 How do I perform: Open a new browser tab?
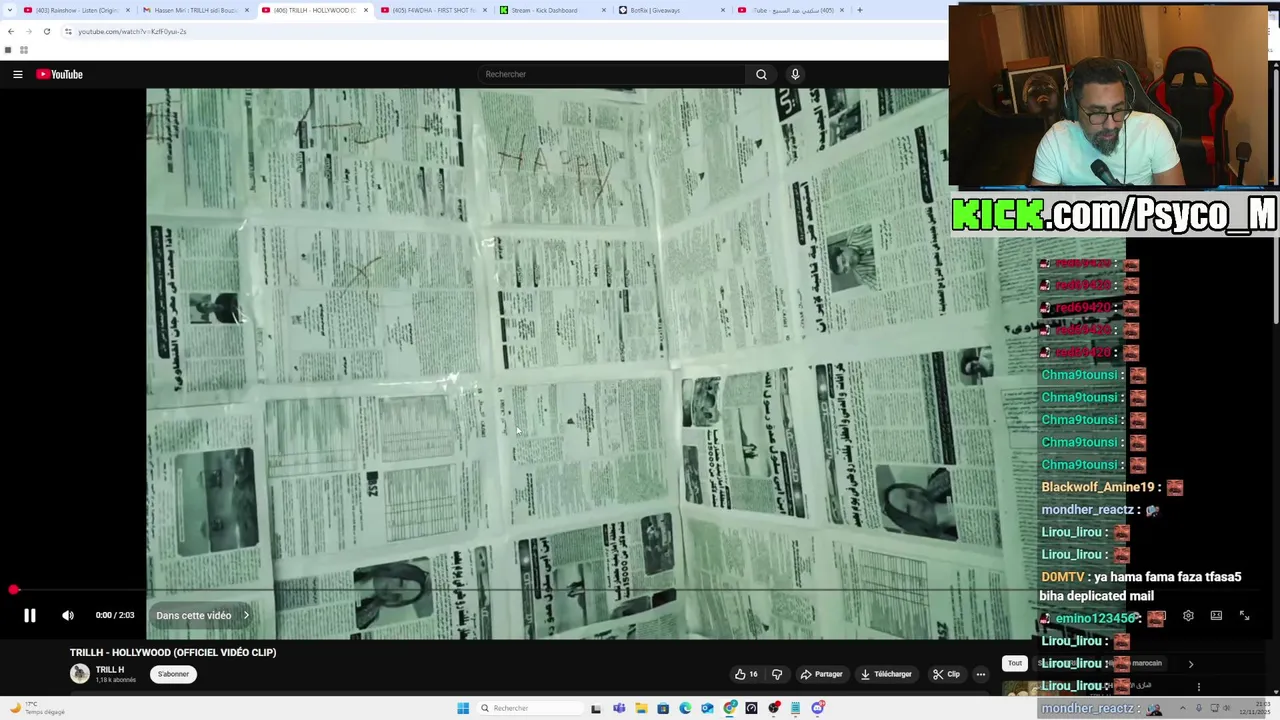(860, 10)
